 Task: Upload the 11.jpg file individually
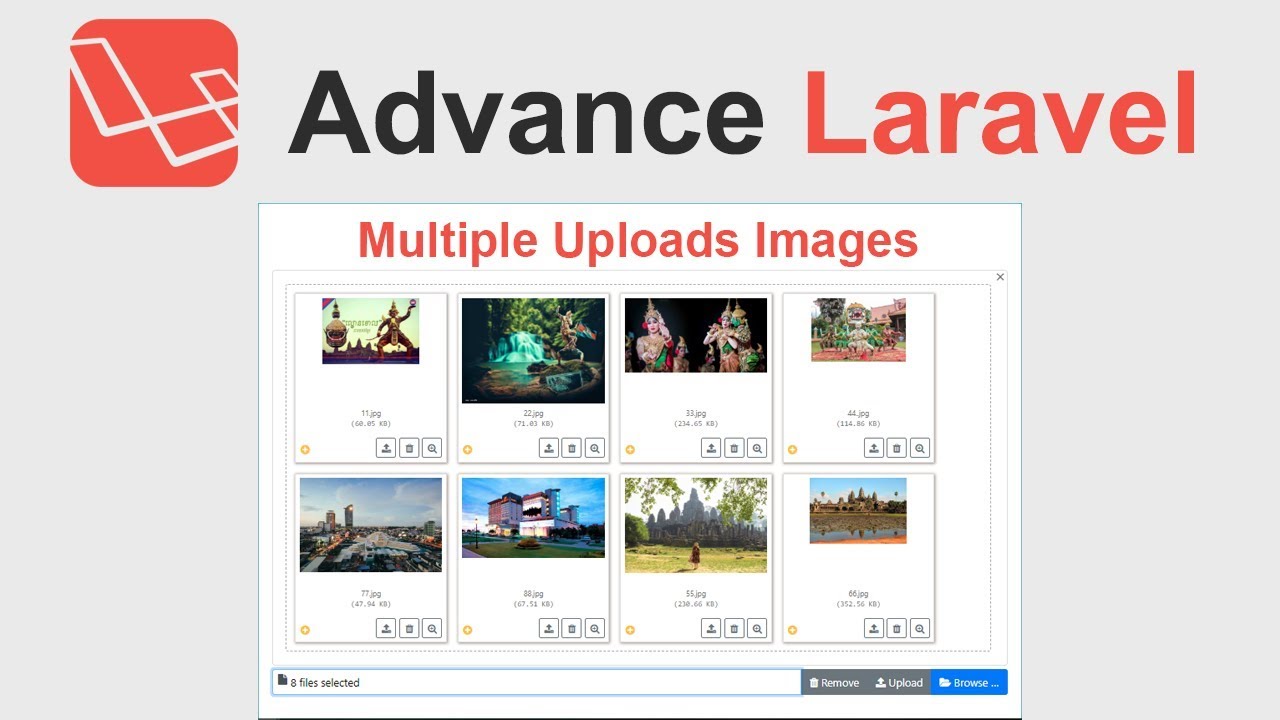point(386,449)
